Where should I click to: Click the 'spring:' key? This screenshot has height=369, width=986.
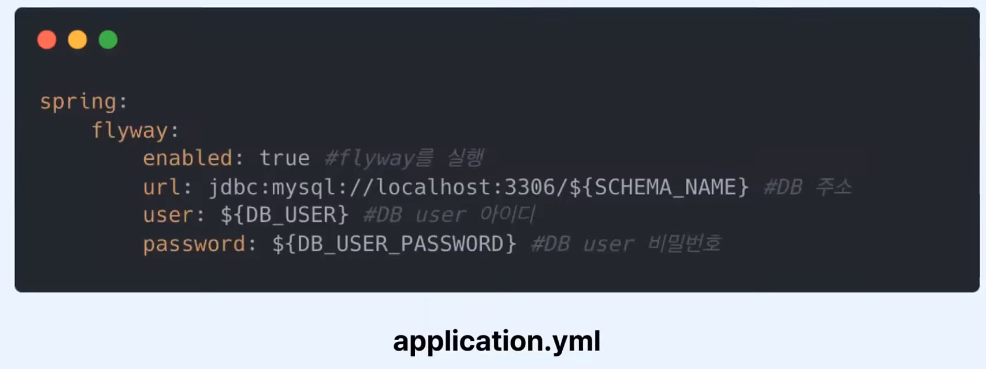(x=84, y=102)
